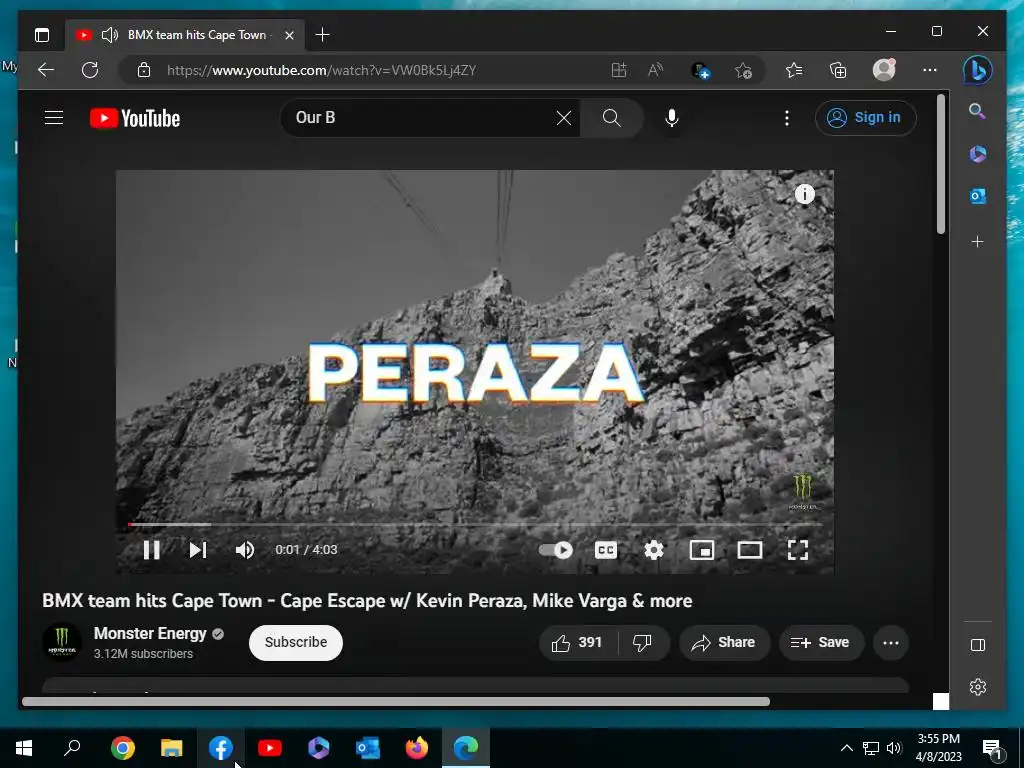
Task: Show hidden system tray icons
Action: (x=846, y=748)
